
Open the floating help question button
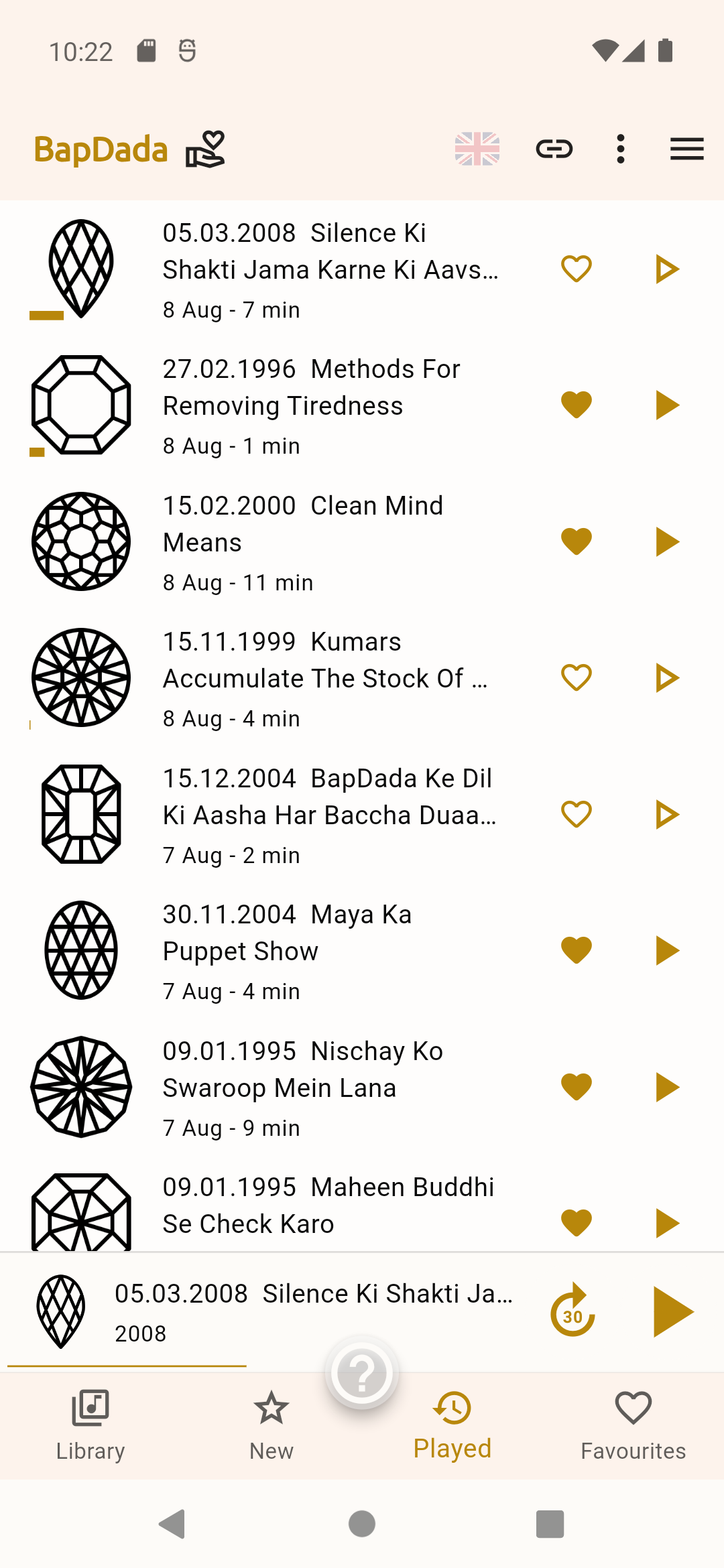click(x=362, y=1374)
